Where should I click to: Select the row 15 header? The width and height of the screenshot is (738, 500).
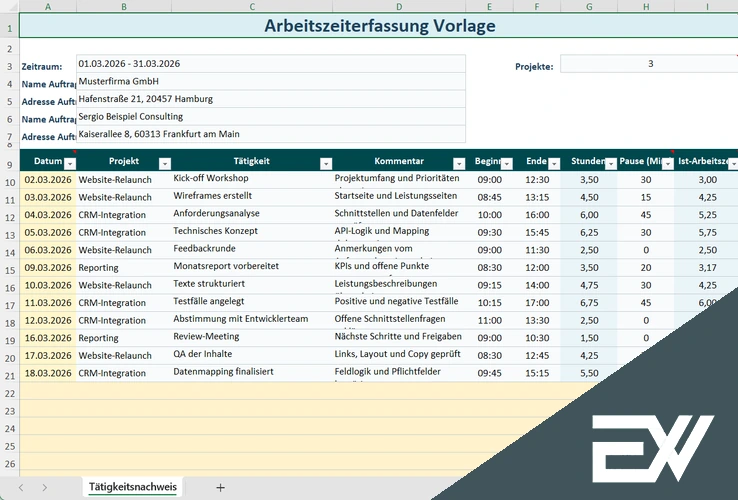pos(9,268)
